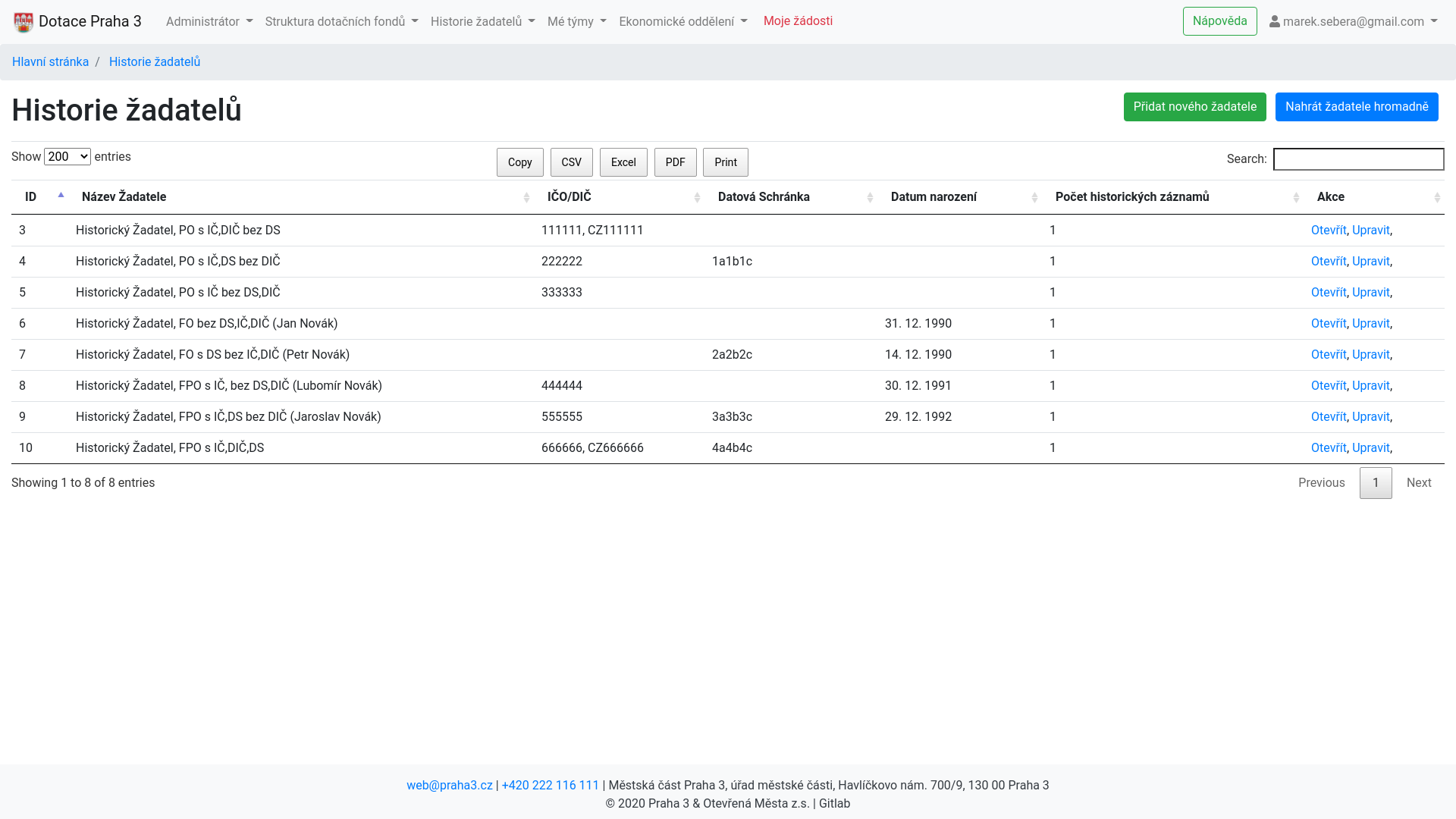1456x819 pixels.
Task: Click Přidat nového žadatele button
Action: click(x=1194, y=107)
